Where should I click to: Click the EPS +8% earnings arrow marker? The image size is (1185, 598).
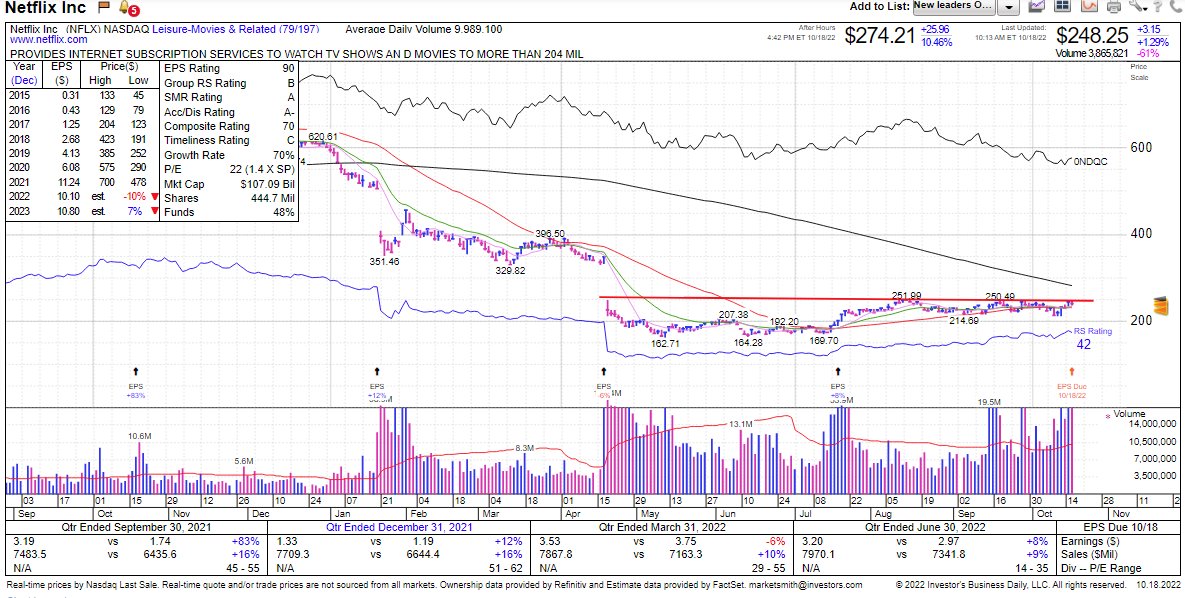coord(837,371)
